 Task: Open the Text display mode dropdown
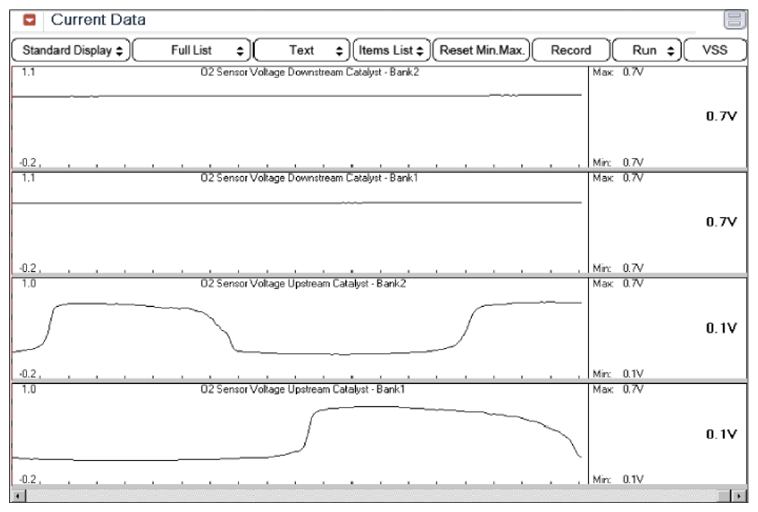(x=302, y=49)
